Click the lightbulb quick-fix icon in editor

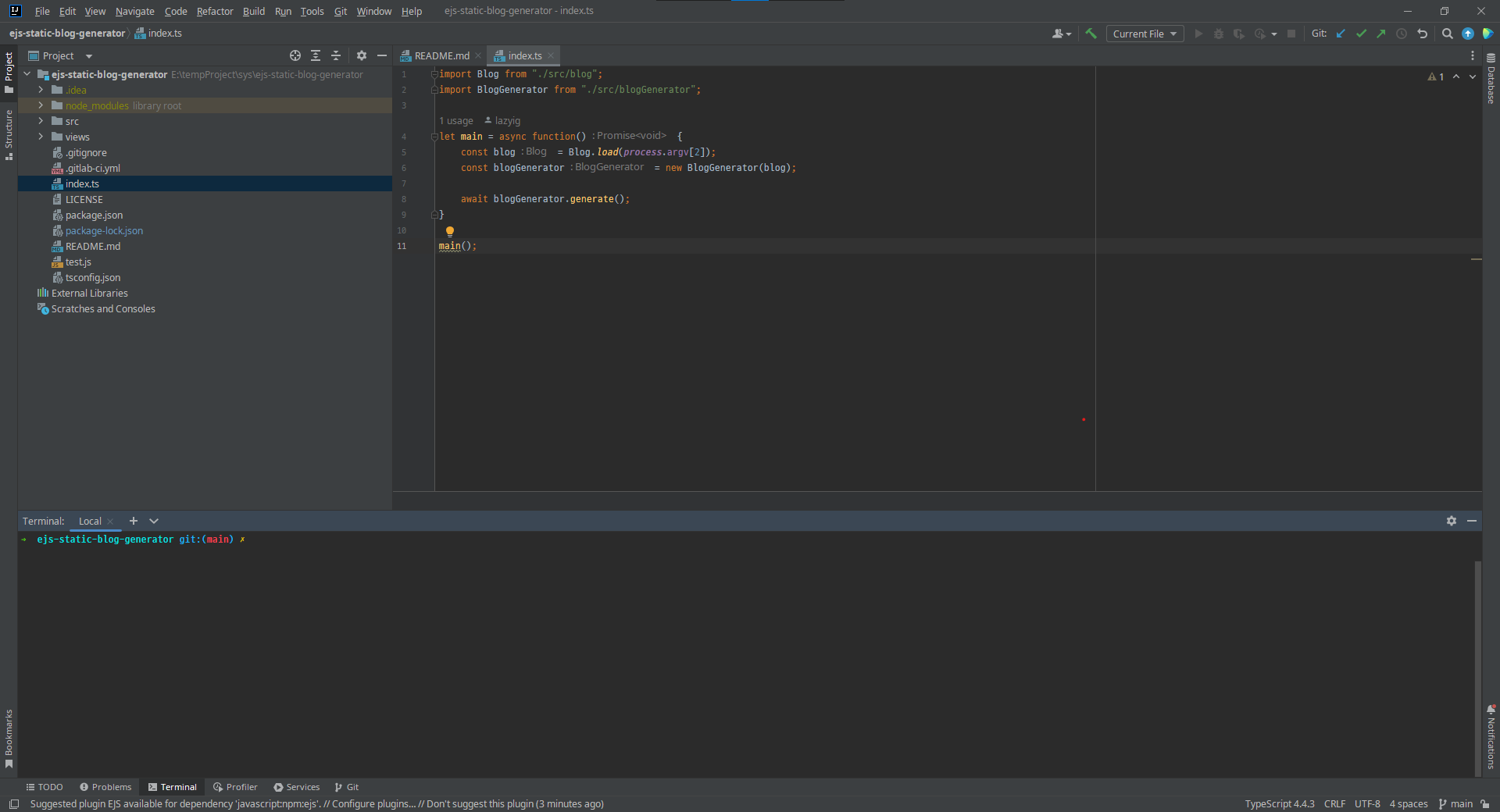pyautogui.click(x=449, y=231)
